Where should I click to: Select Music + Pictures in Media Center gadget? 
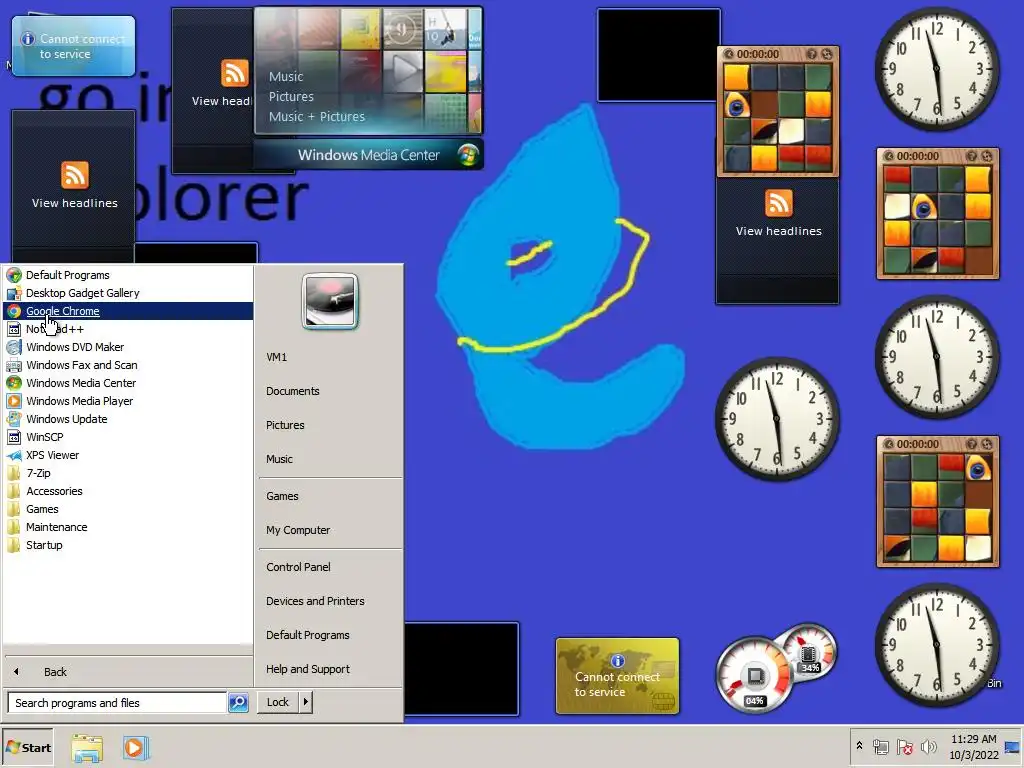point(317,117)
